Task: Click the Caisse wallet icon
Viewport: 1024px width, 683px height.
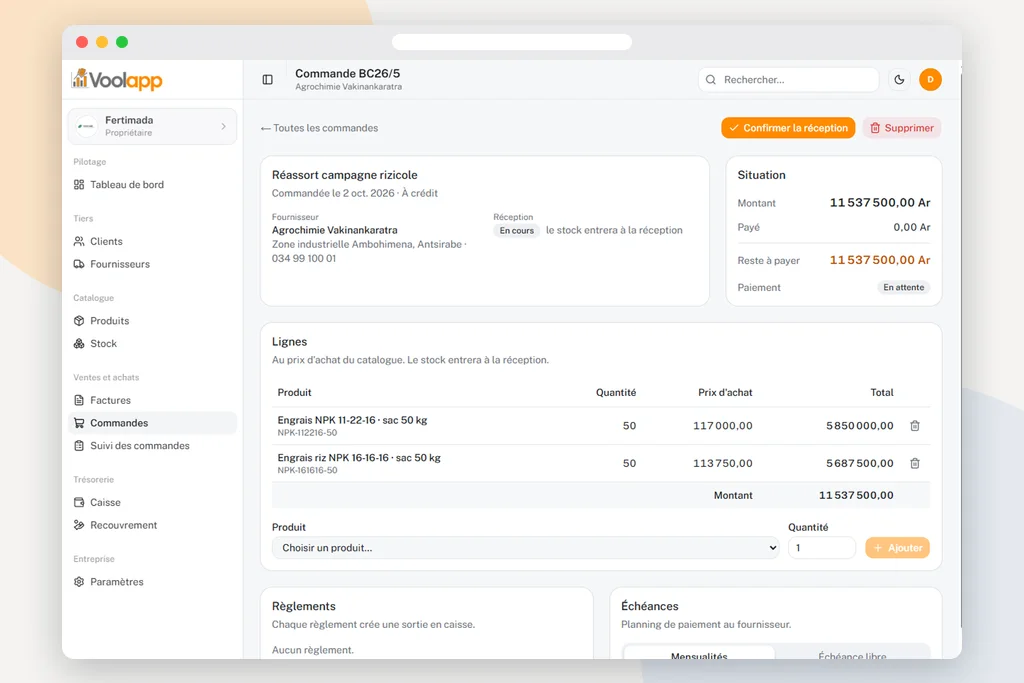Action: (79, 503)
